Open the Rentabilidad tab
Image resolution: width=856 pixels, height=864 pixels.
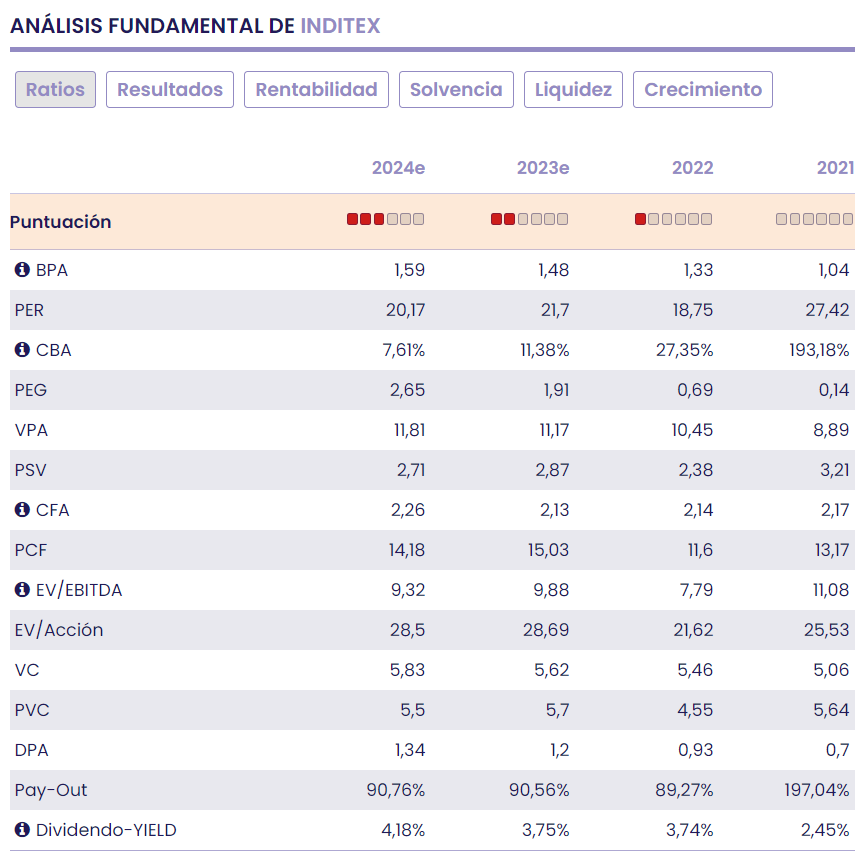tap(316, 89)
